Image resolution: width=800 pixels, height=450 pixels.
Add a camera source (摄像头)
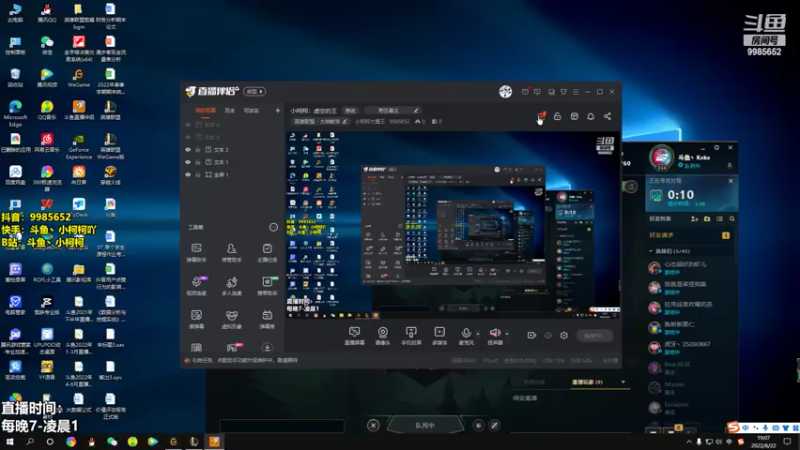(383, 335)
